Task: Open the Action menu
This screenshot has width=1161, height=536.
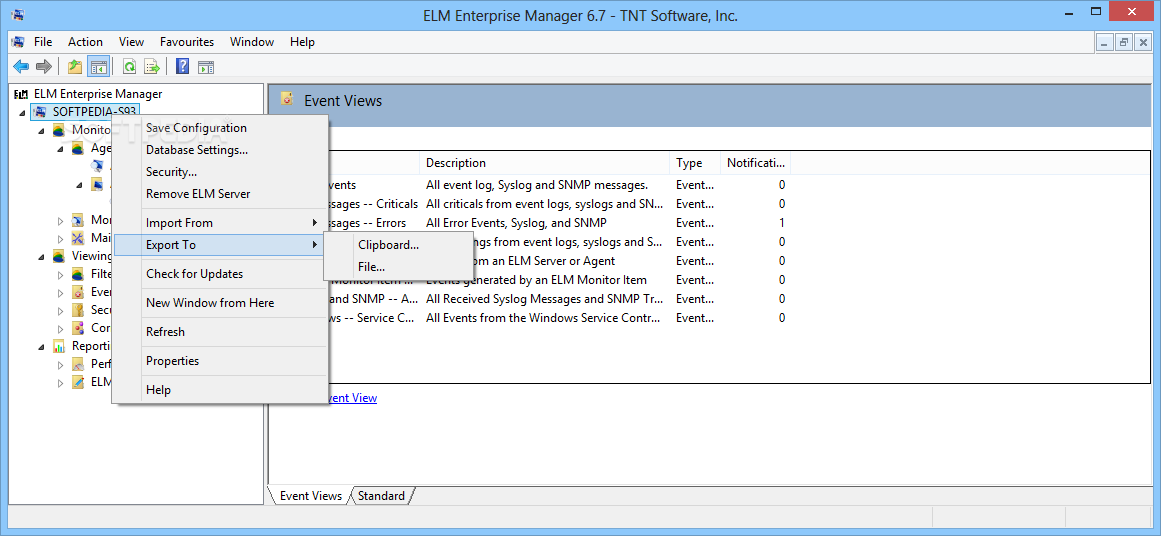Action: click(85, 41)
